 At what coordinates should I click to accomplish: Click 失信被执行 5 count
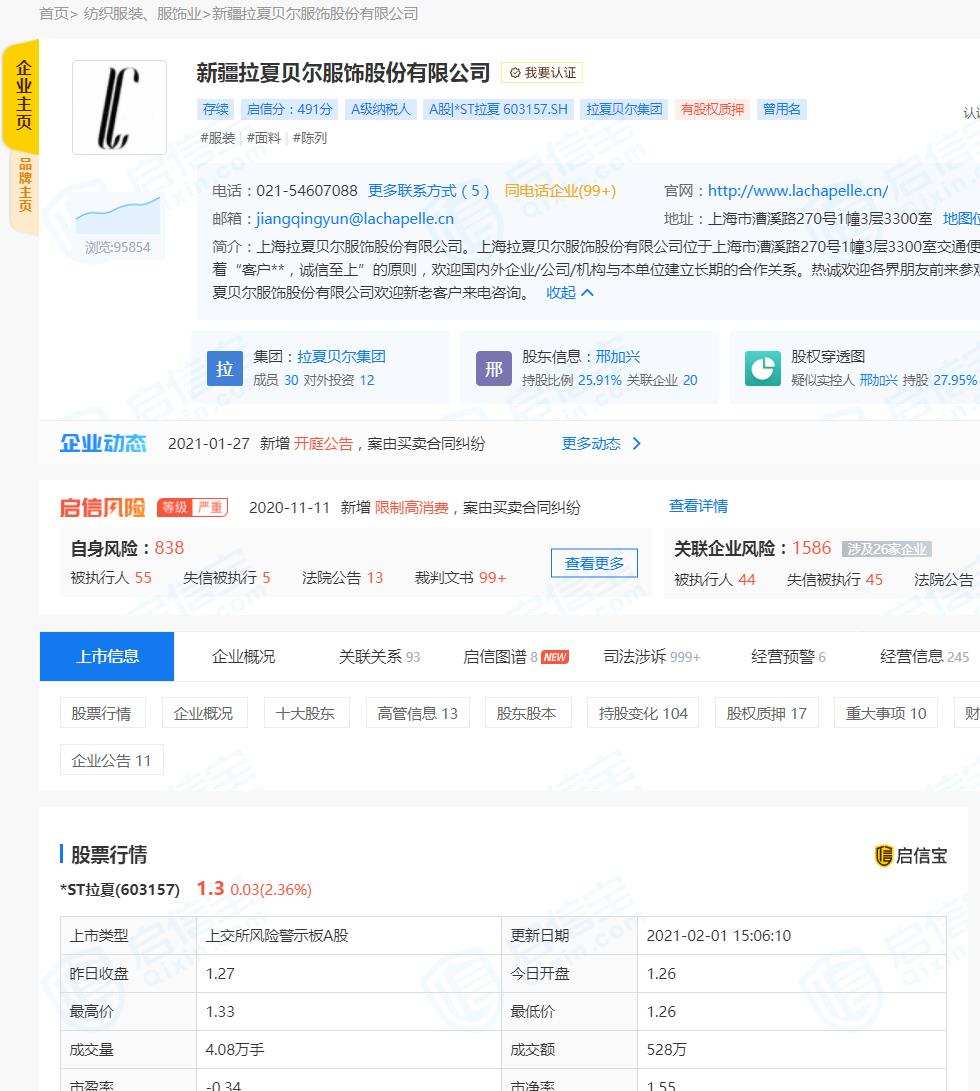tap(227, 578)
